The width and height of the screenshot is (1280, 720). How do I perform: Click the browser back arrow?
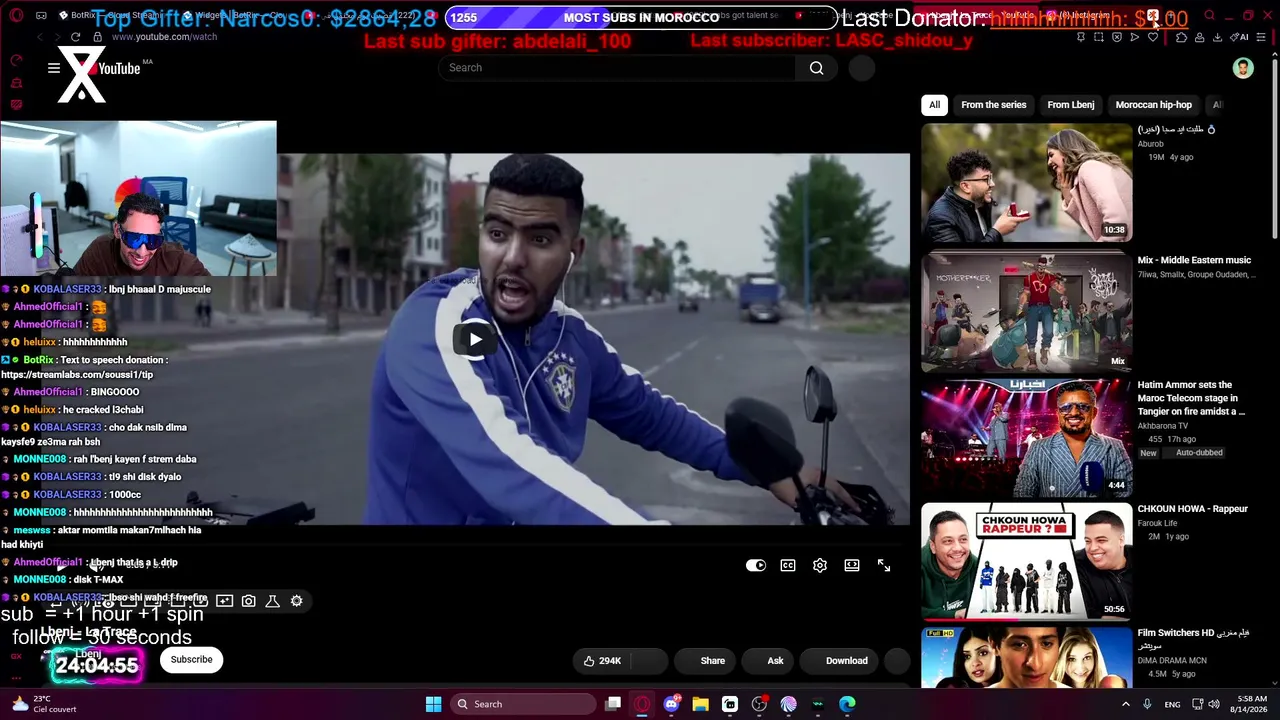(x=40, y=37)
